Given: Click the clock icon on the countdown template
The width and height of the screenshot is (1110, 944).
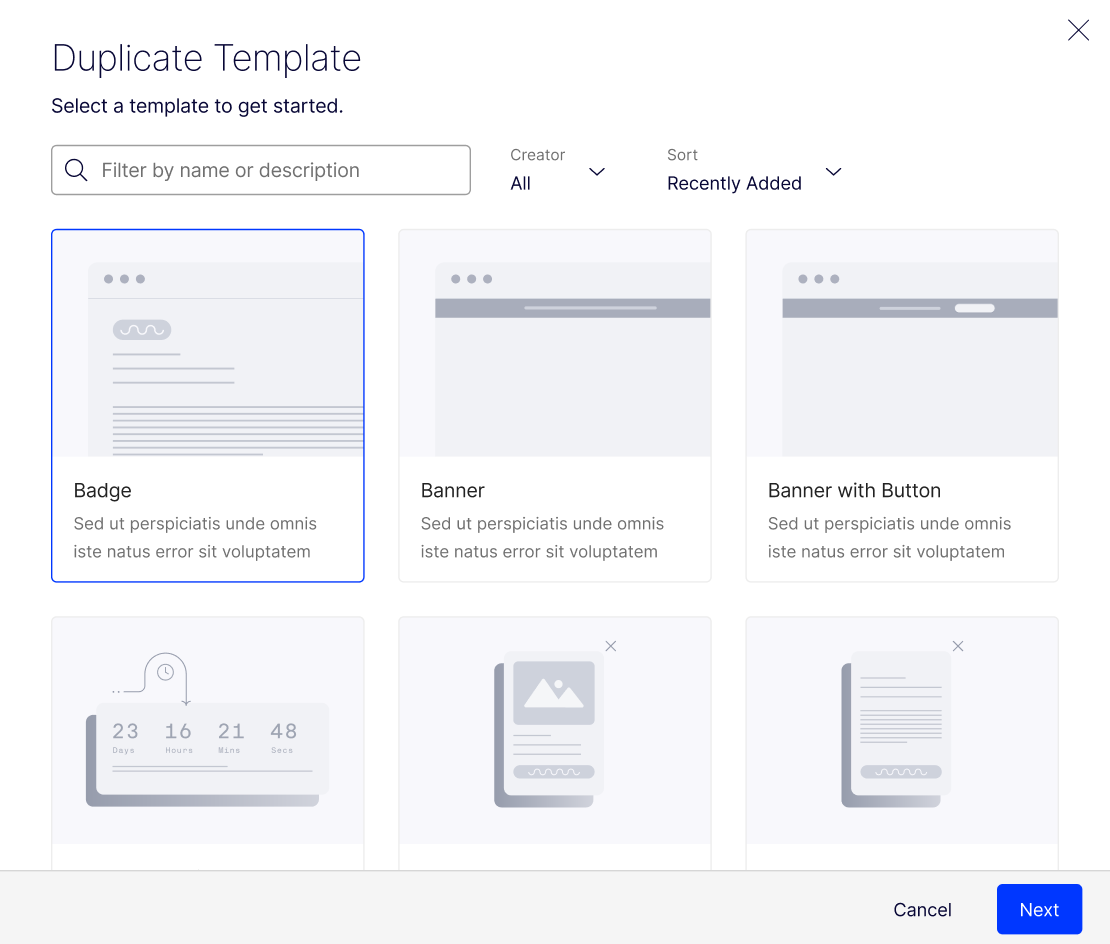Looking at the screenshot, I should [168, 670].
